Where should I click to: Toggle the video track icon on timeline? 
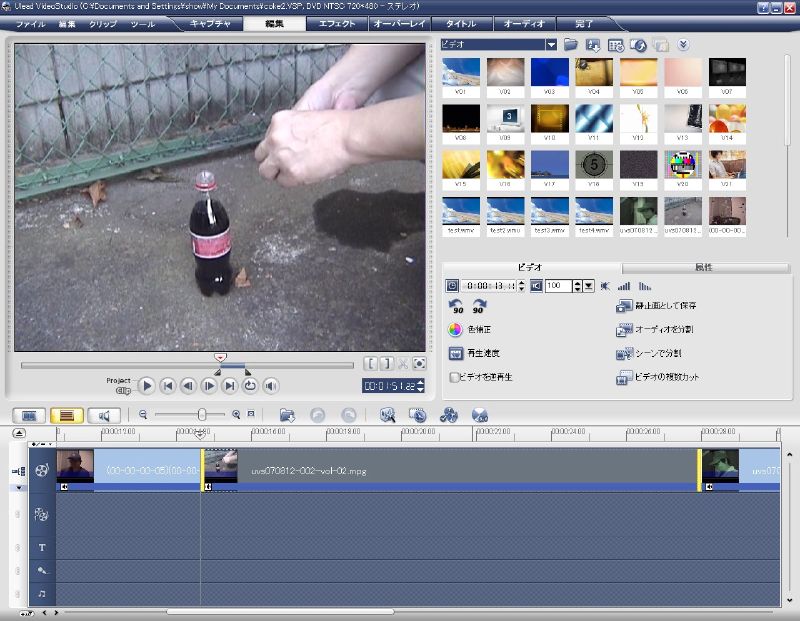41,469
